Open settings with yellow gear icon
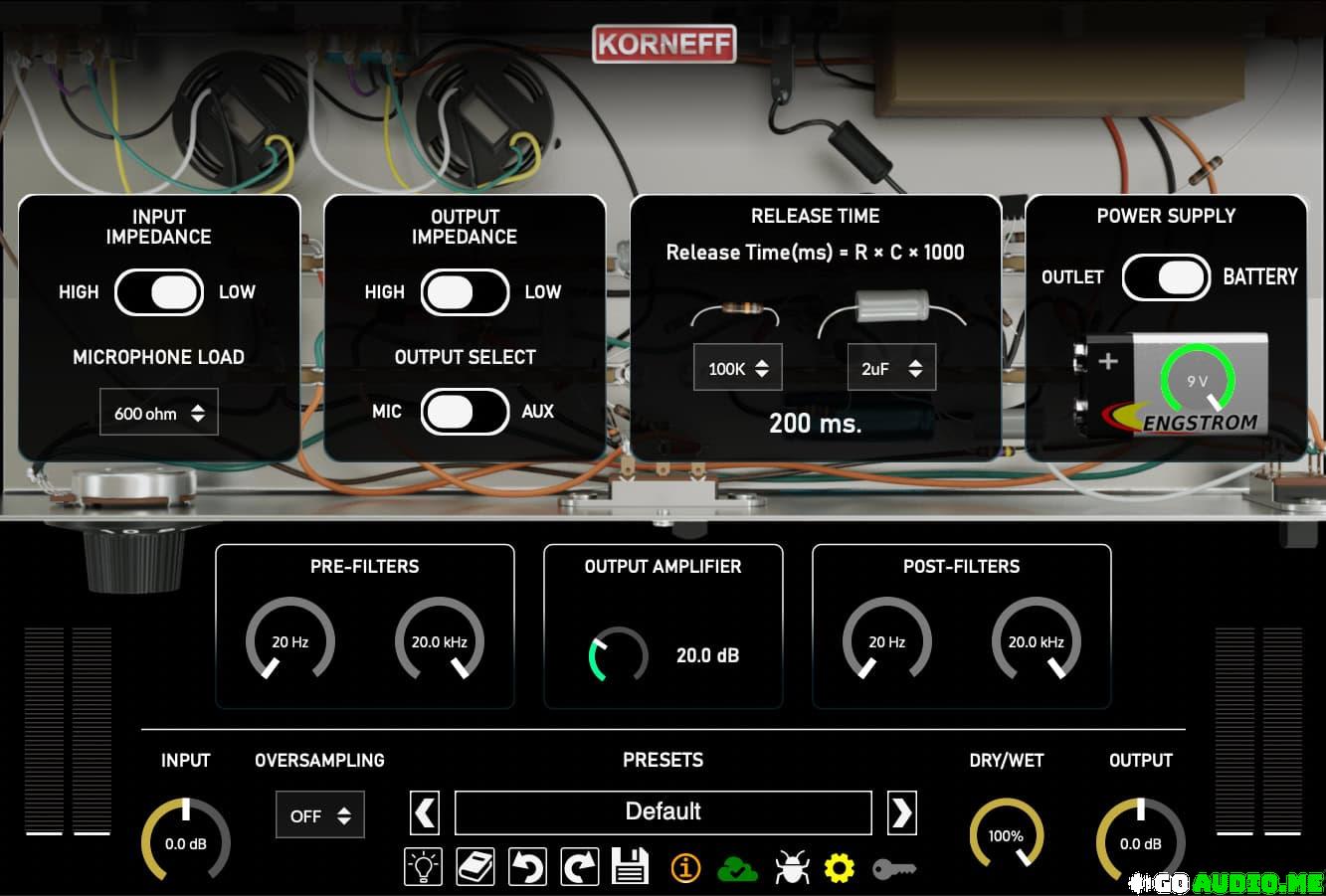Viewport: 1326px width, 896px height. [840, 868]
